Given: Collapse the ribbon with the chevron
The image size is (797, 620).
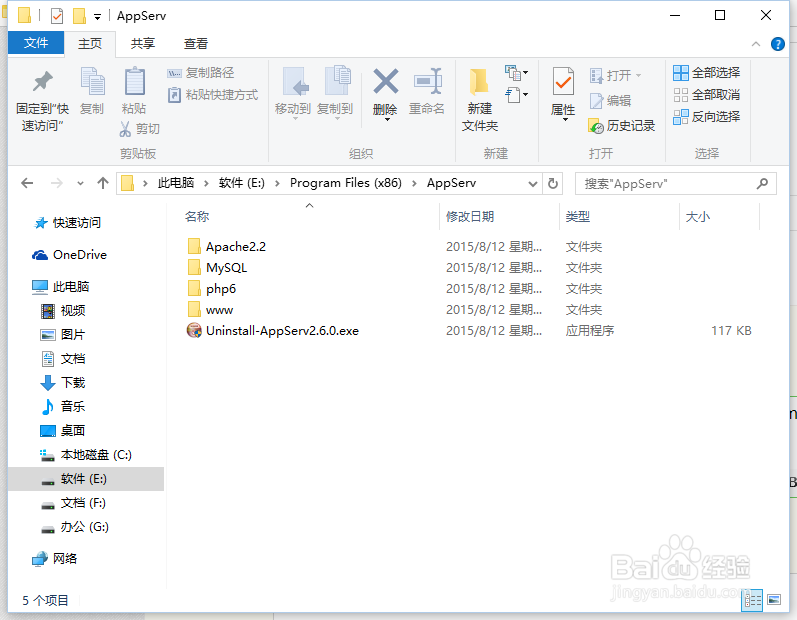Looking at the screenshot, I should [756, 44].
